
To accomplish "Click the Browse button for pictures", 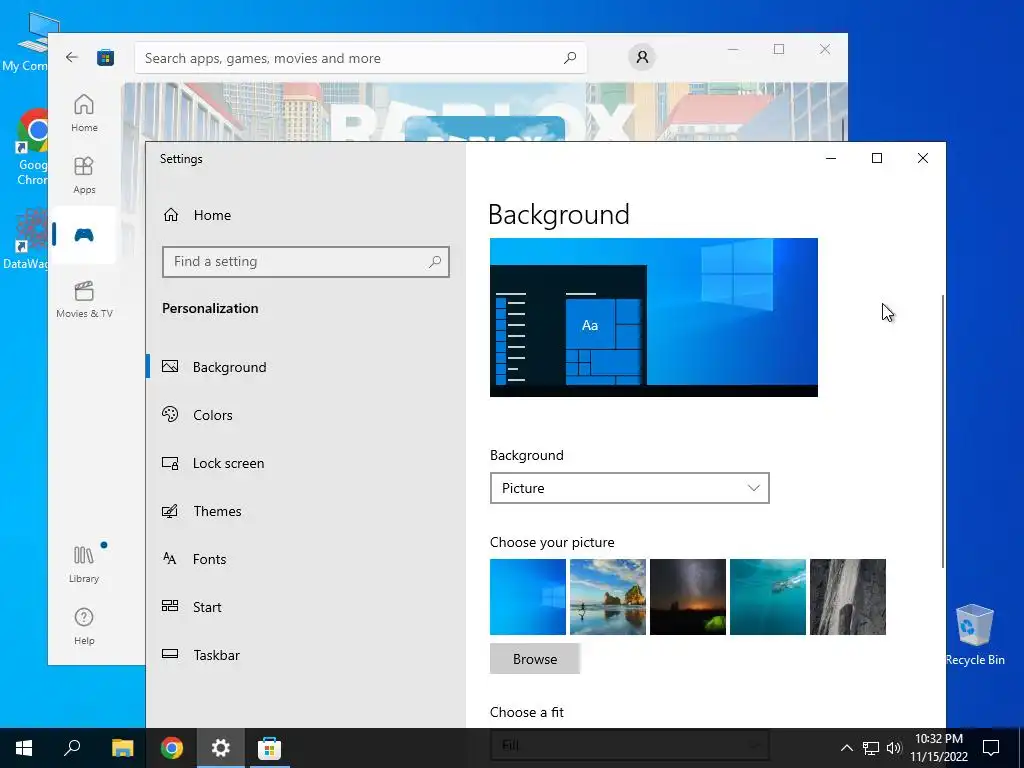I will point(535,659).
